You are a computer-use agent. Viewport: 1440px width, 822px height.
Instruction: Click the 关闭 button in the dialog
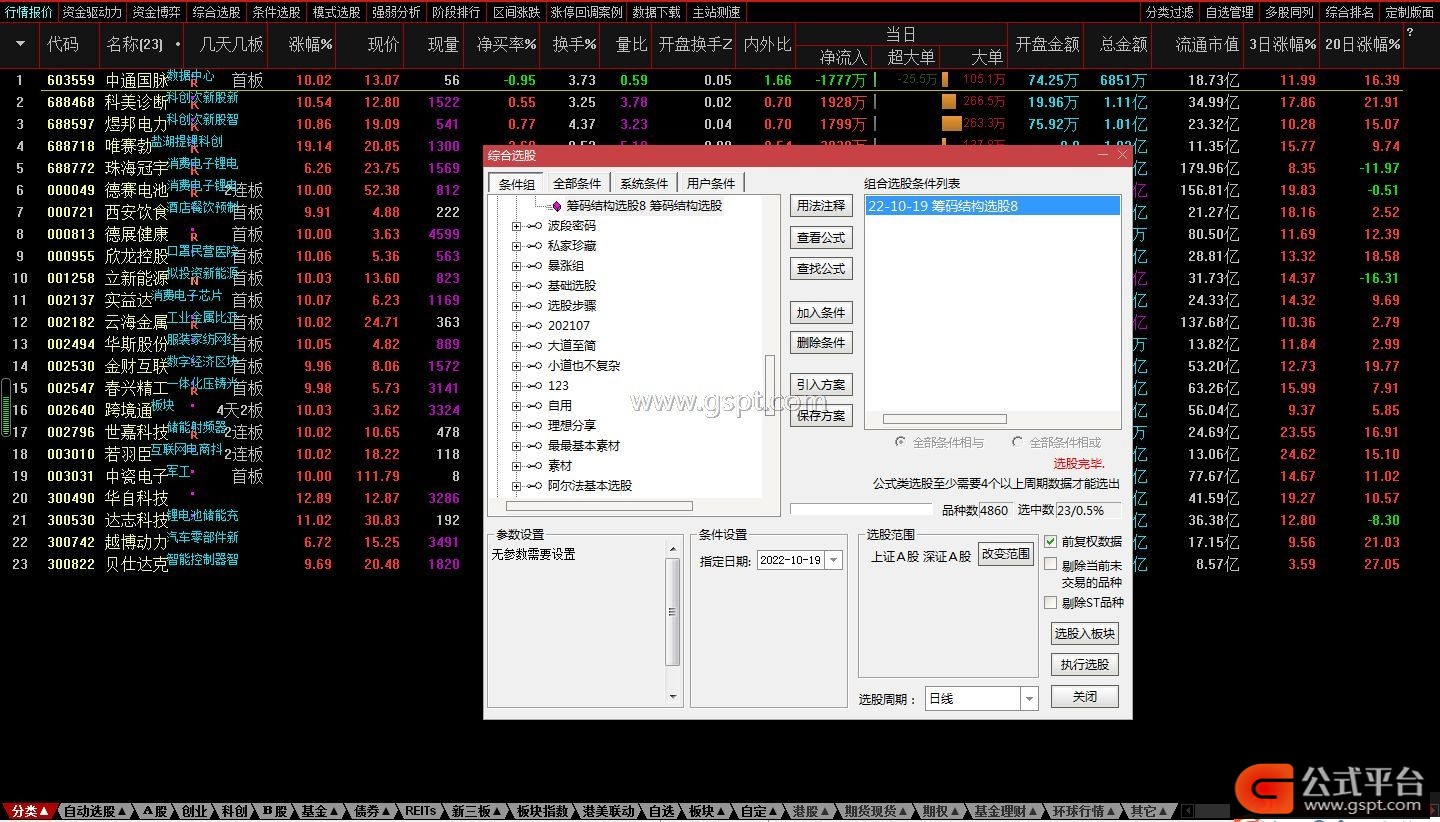[1085, 696]
